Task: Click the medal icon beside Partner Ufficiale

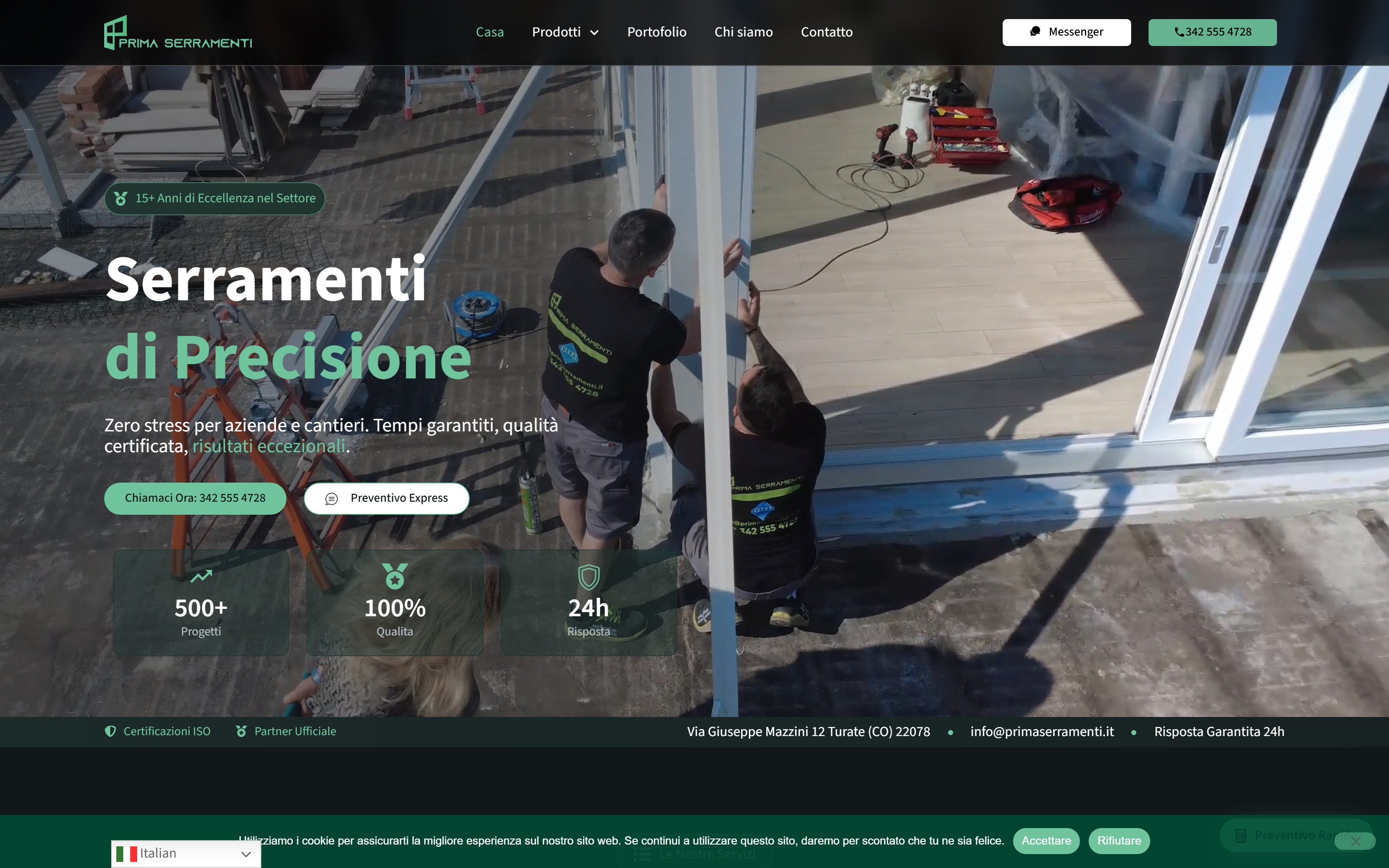Action: [242, 731]
